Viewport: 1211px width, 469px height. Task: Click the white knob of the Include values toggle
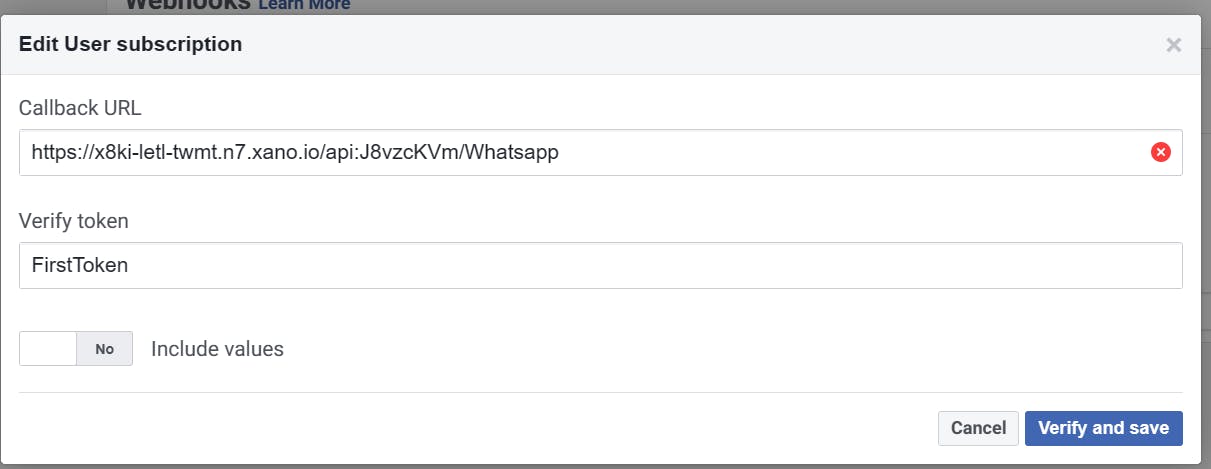(x=48, y=349)
